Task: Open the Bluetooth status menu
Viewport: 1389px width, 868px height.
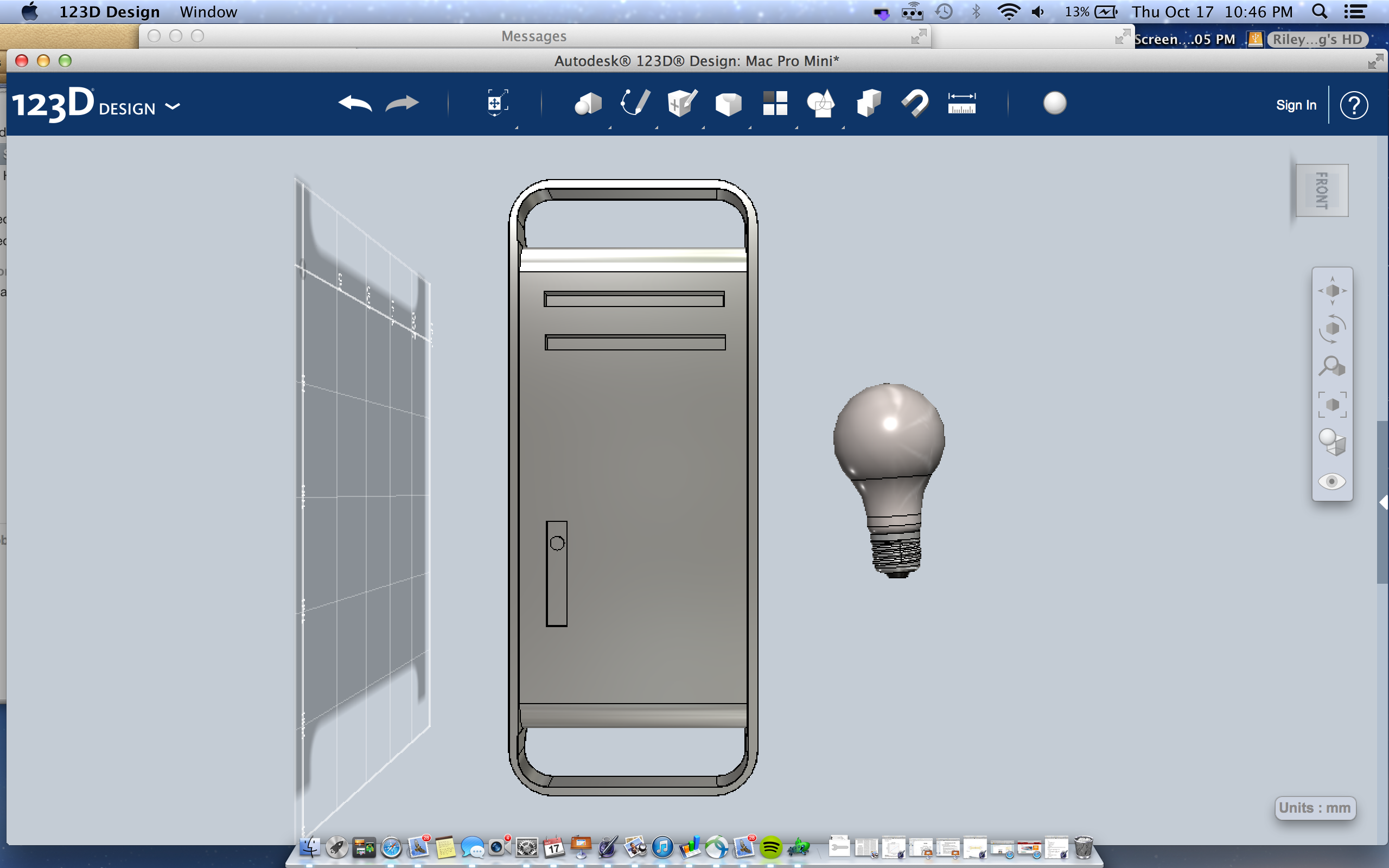Action: pyautogui.click(x=976, y=11)
